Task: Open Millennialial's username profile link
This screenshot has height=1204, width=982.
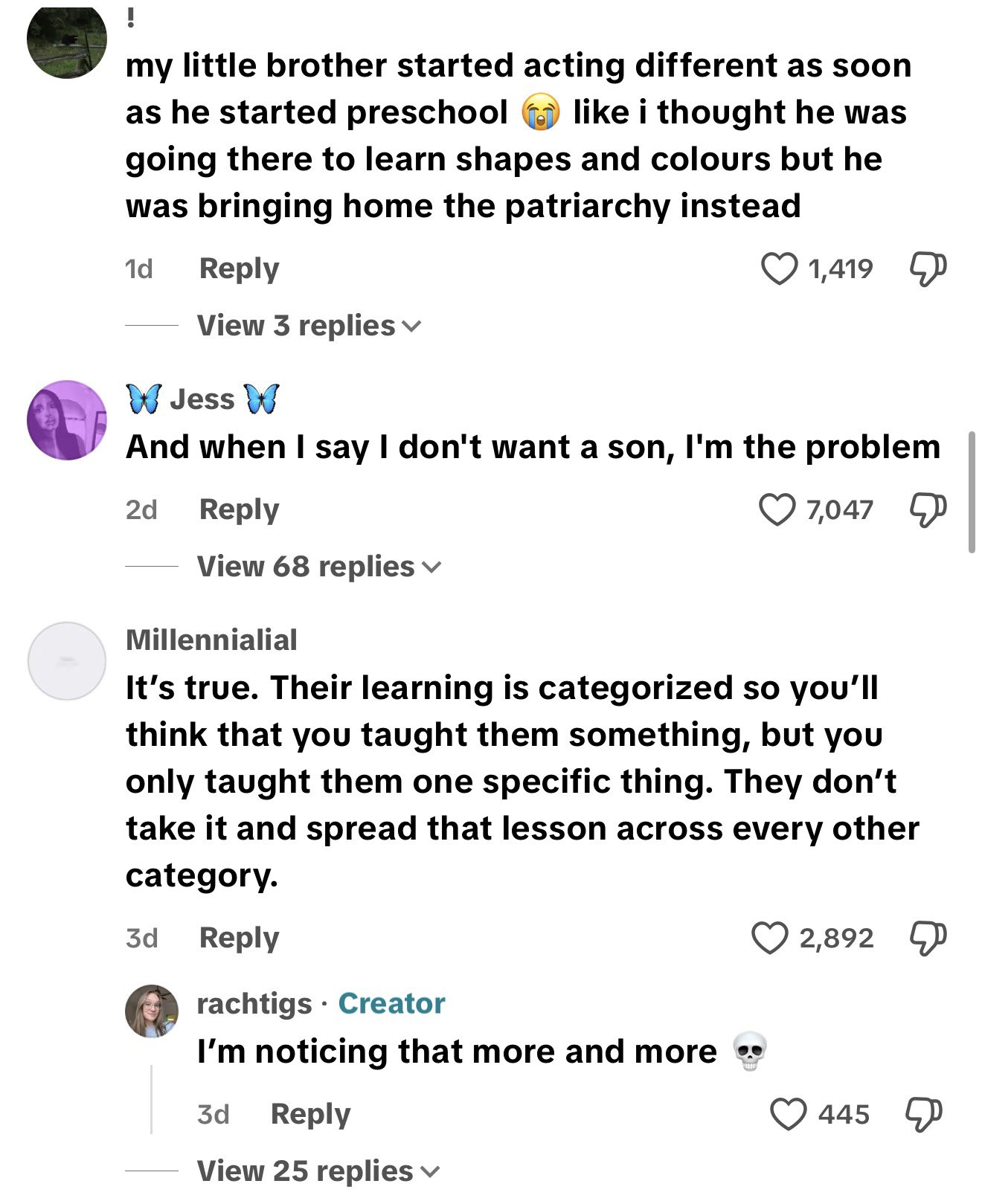Action: (x=211, y=640)
